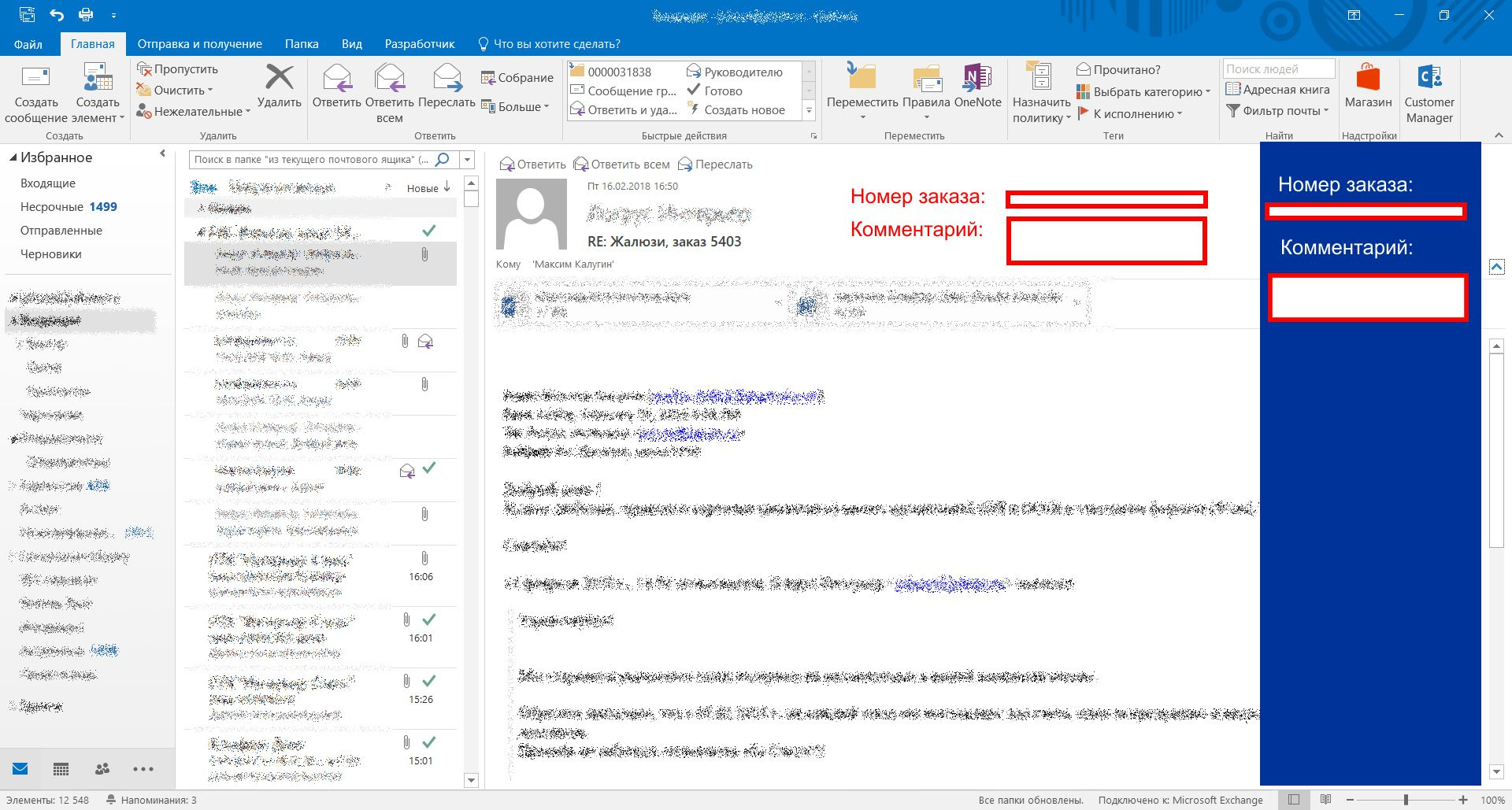This screenshot has width=1512, height=810.
Task: Click the mailbox search field
Action: pyautogui.click(x=311, y=159)
